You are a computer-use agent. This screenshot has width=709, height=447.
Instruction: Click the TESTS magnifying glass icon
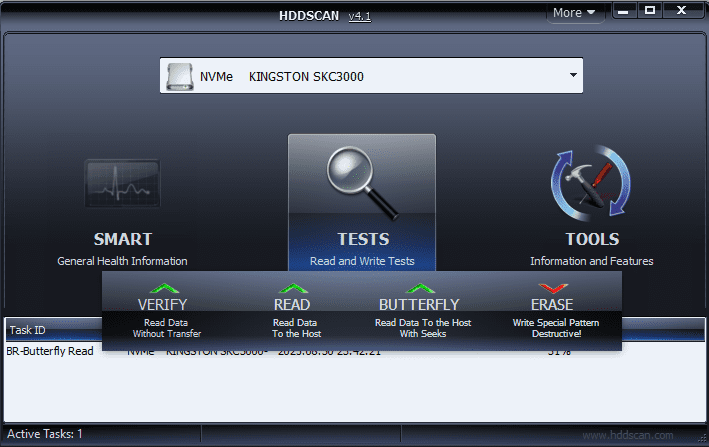(363, 183)
